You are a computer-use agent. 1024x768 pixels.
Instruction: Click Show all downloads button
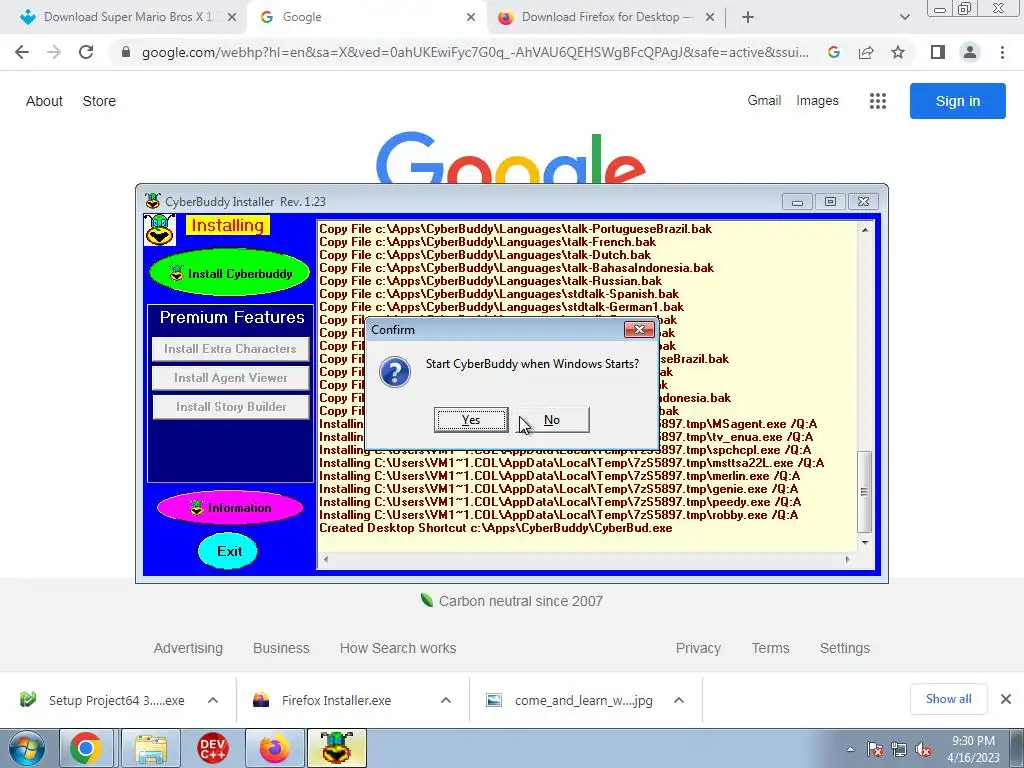[948, 699]
